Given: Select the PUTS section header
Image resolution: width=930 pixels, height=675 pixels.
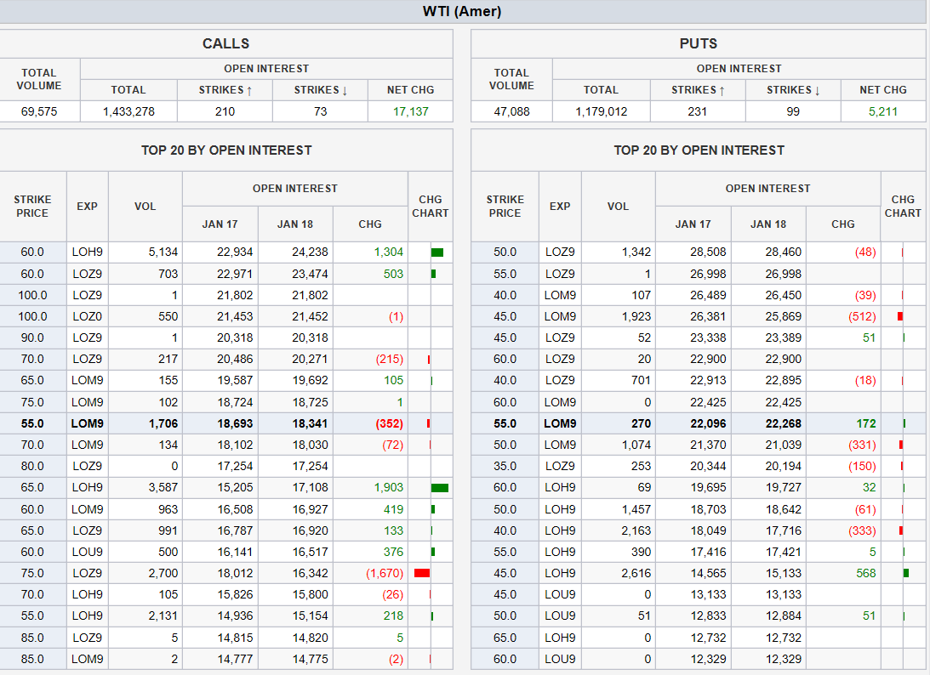Looking at the screenshot, I should 698,44.
